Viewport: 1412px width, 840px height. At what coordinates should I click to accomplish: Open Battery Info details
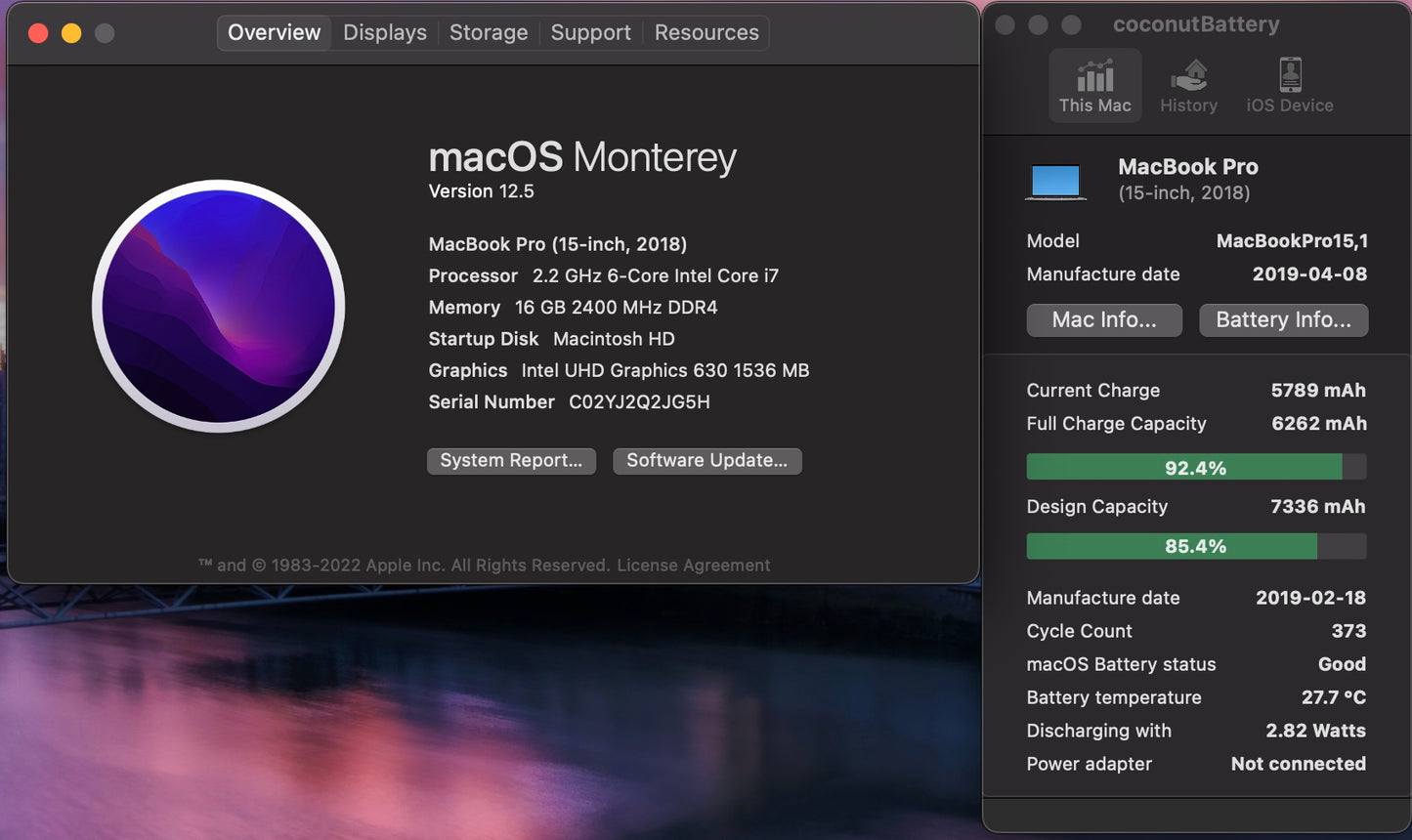click(1283, 319)
